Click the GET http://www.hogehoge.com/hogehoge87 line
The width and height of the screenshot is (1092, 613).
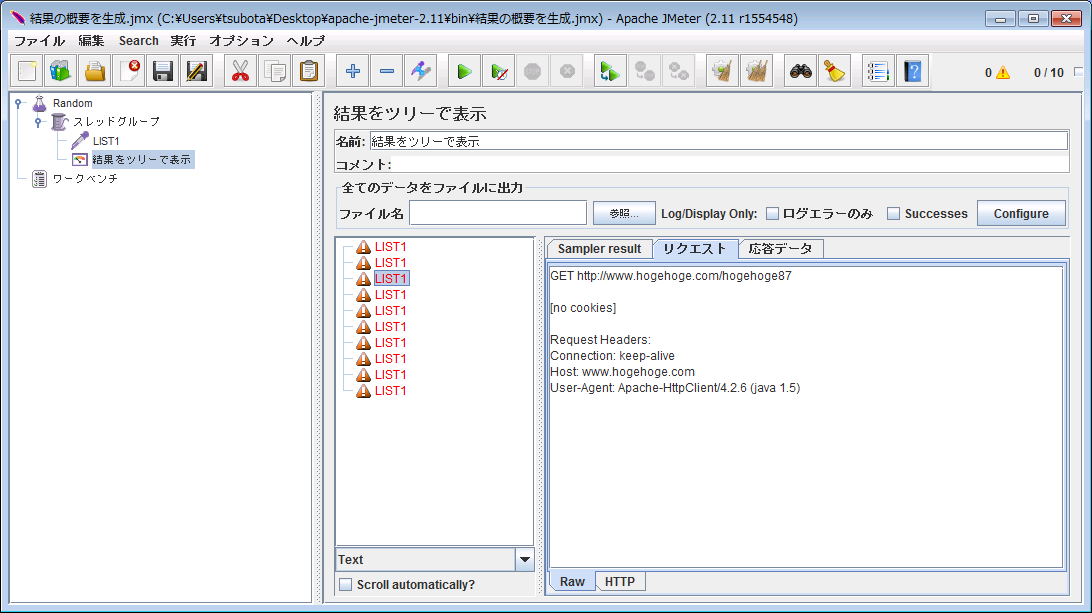[x=671, y=276]
